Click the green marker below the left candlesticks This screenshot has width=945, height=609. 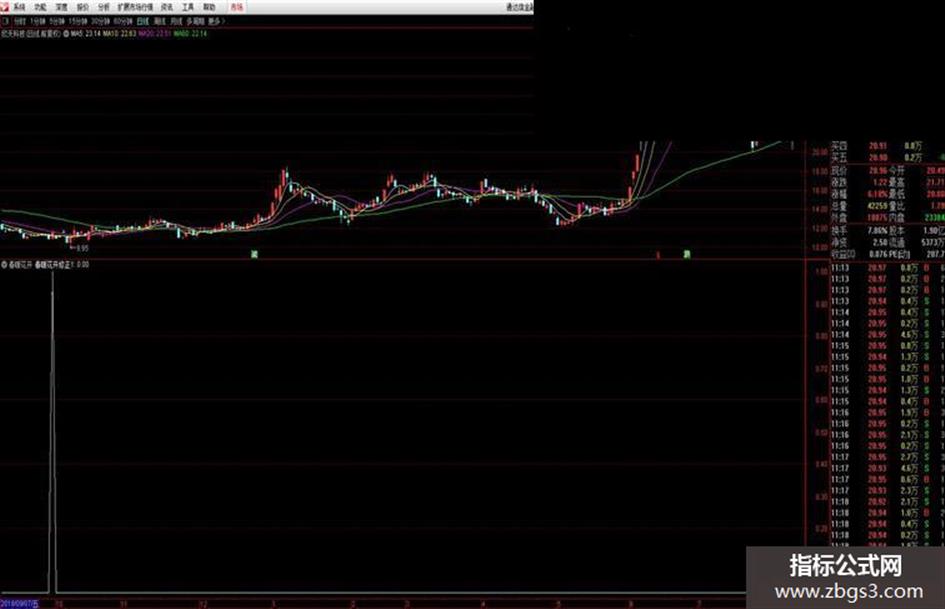pyautogui.click(x=254, y=254)
